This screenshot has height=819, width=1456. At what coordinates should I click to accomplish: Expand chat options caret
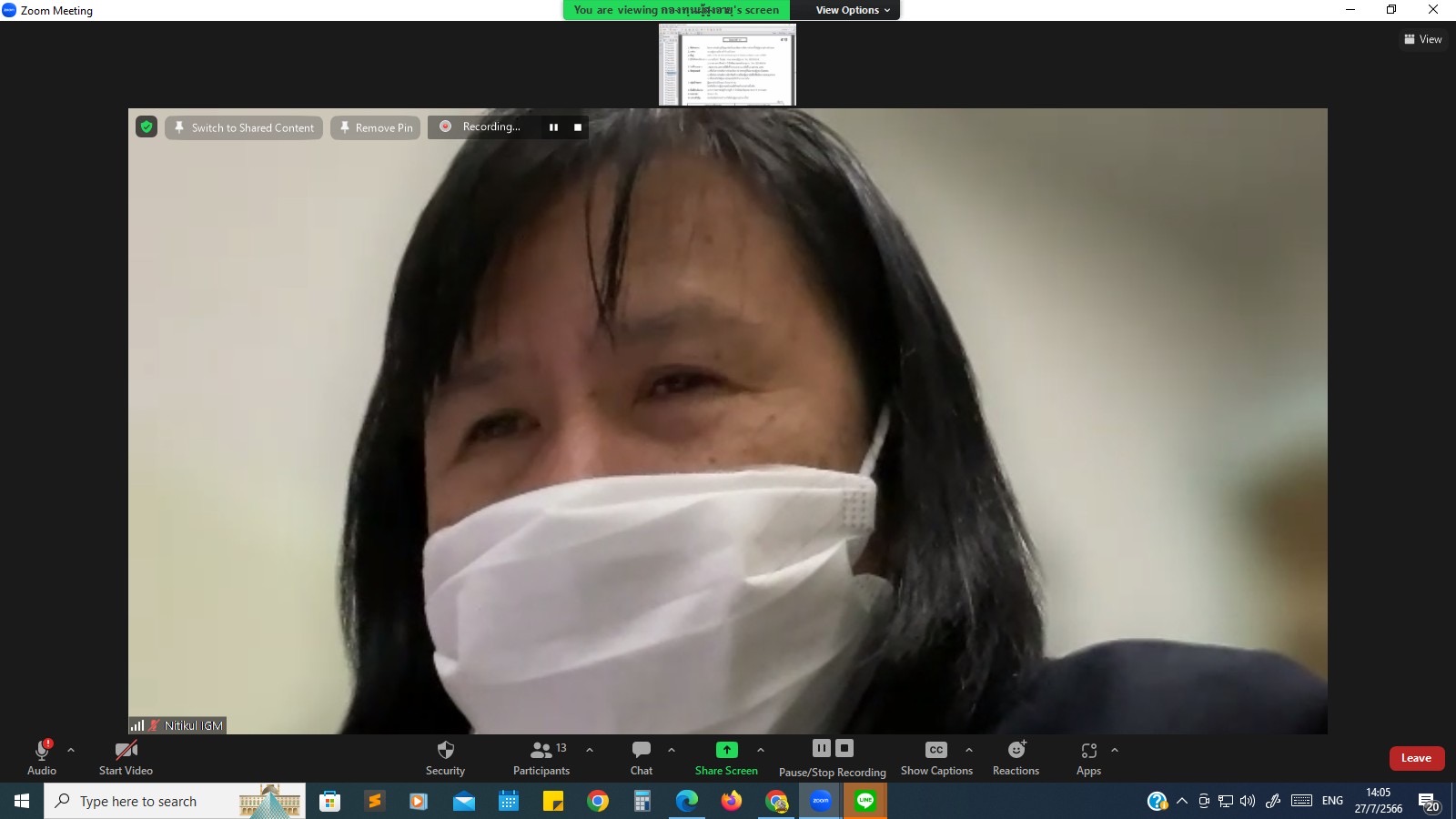(672, 750)
